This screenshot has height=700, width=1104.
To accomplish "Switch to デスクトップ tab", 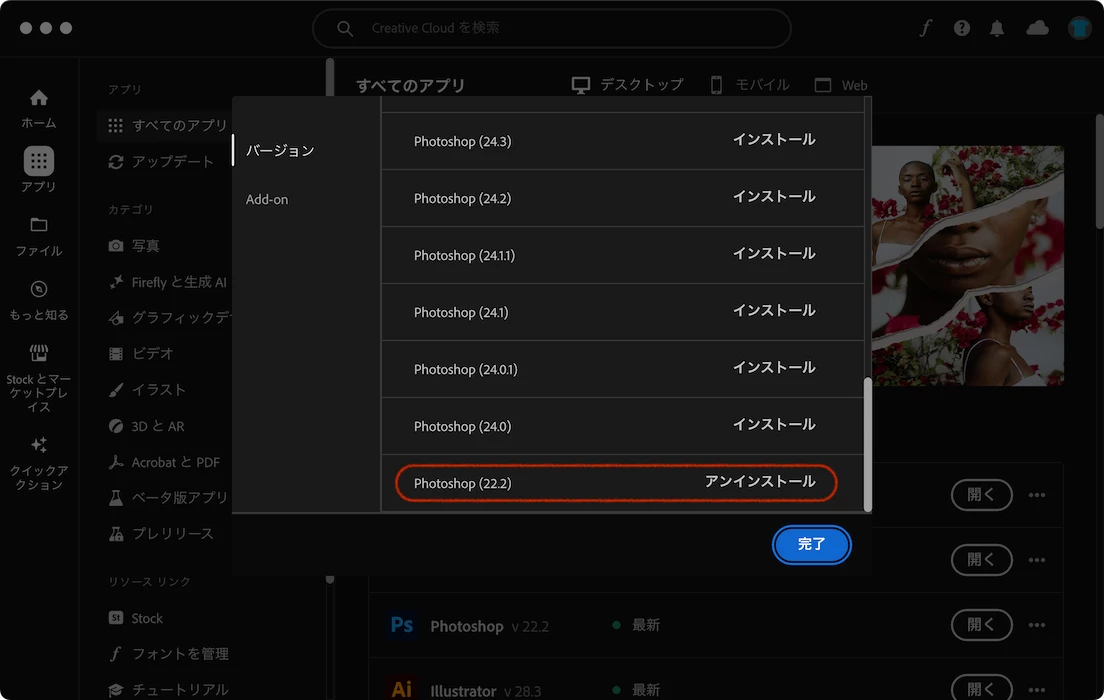I will pyautogui.click(x=627, y=85).
